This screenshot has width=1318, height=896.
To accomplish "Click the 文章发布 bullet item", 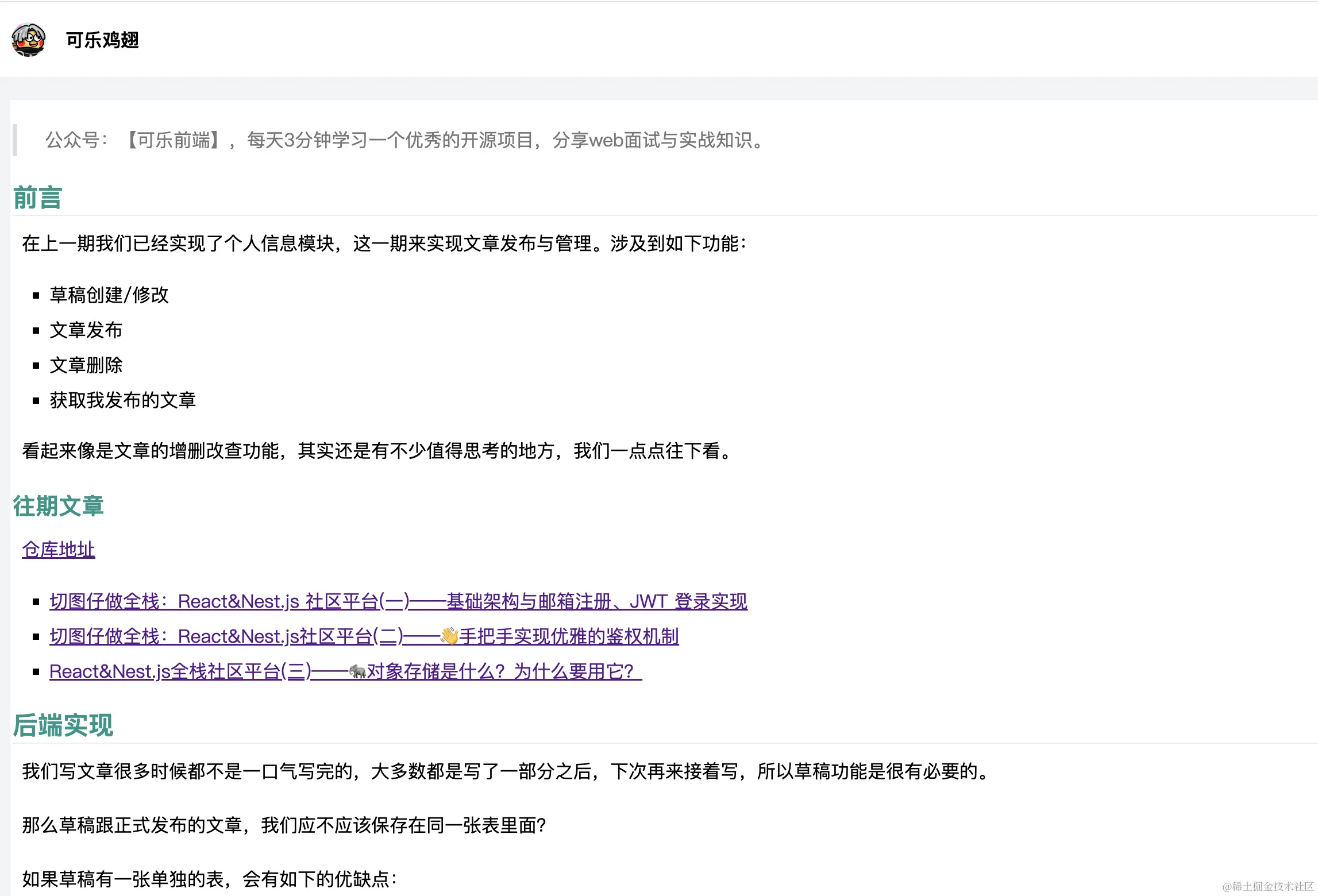I will [86, 330].
